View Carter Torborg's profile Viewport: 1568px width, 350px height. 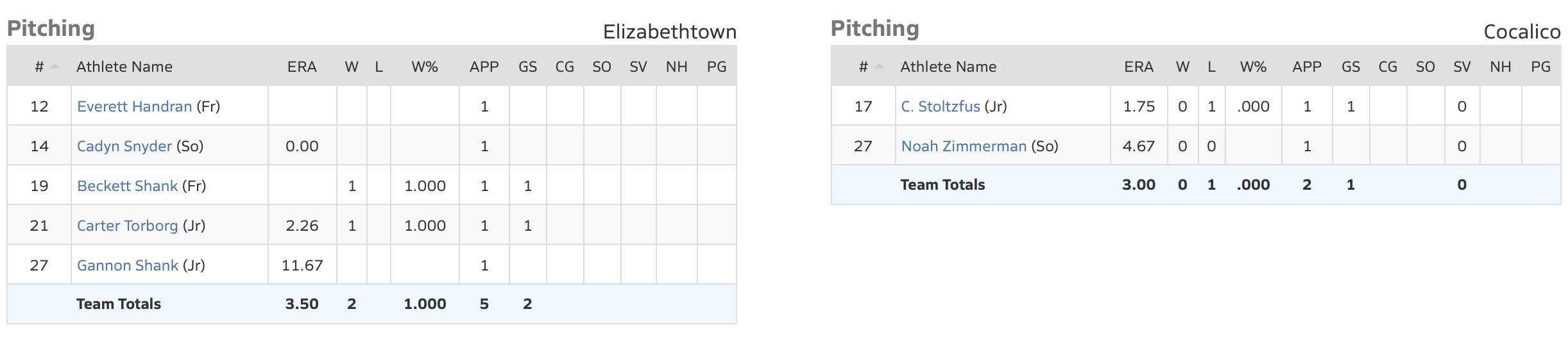click(127, 226)
